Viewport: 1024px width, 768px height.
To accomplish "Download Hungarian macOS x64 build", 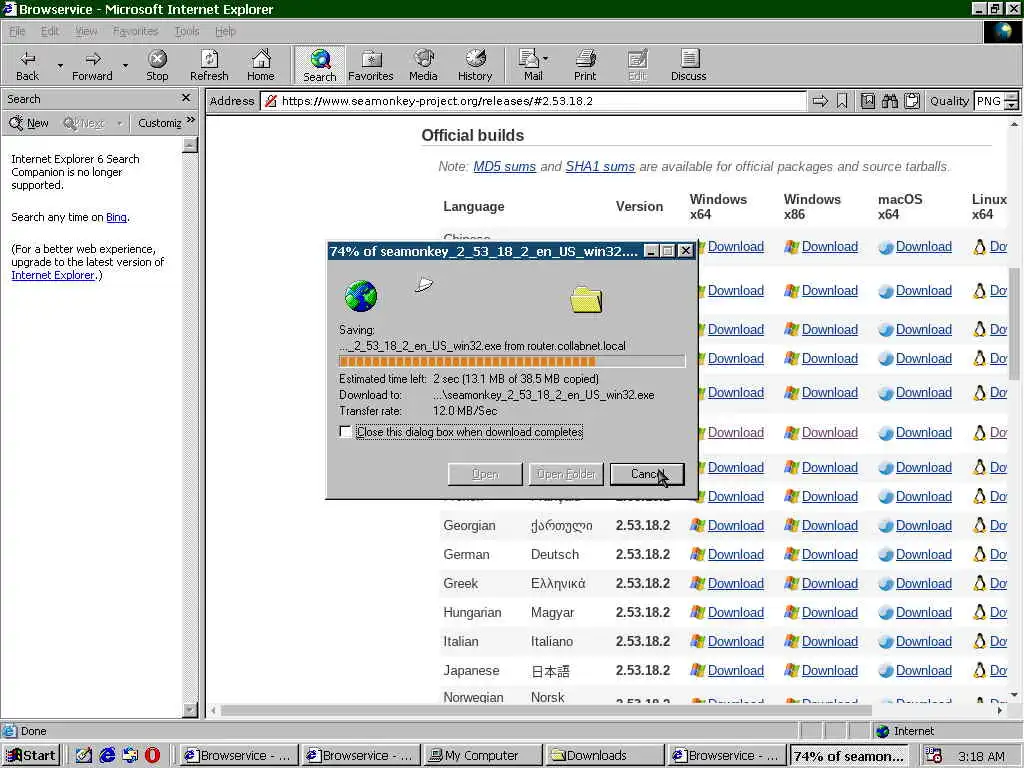I will click(923, 612).
